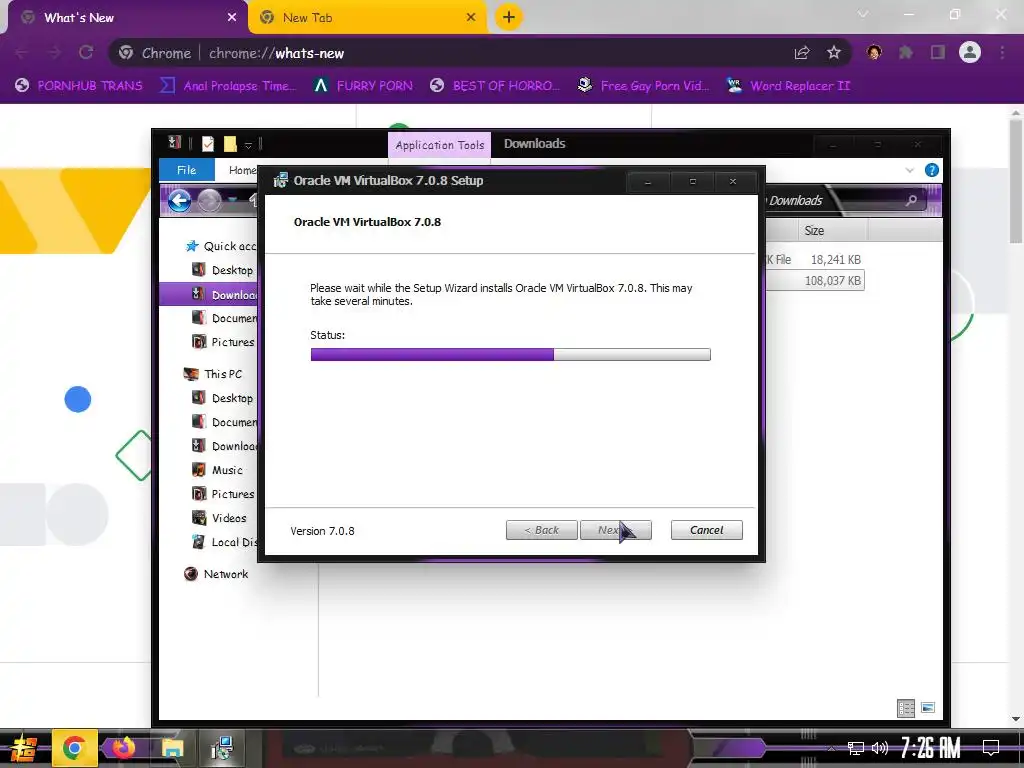Screen dimensions: 1024x768
Task: Open VirtualBox installer taskbar icon
Action: [x=222, y=748]
